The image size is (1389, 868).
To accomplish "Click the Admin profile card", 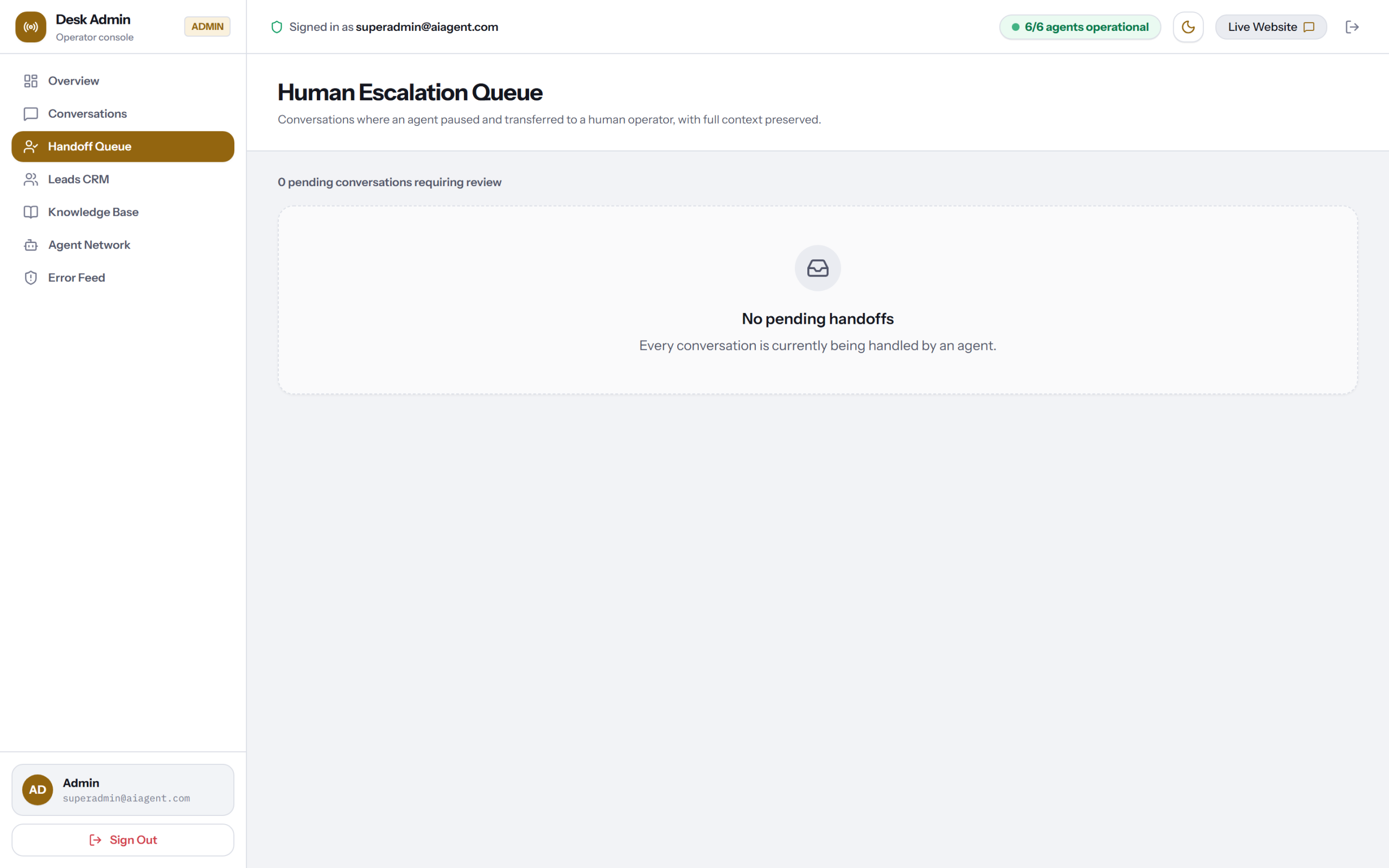I will pos(123,789).
